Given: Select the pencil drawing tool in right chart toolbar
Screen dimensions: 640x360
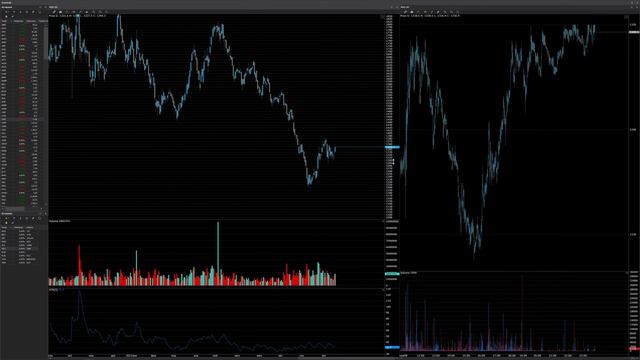Looking at the screenshot, I should tap(405, 12).
